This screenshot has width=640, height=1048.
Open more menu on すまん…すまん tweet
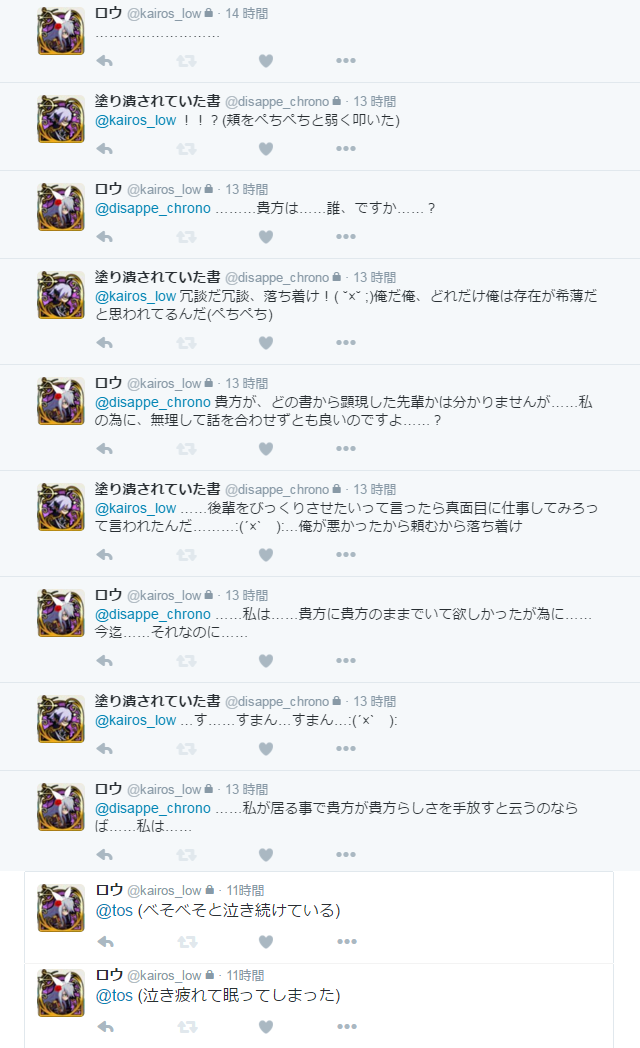(x=345, y=749)
